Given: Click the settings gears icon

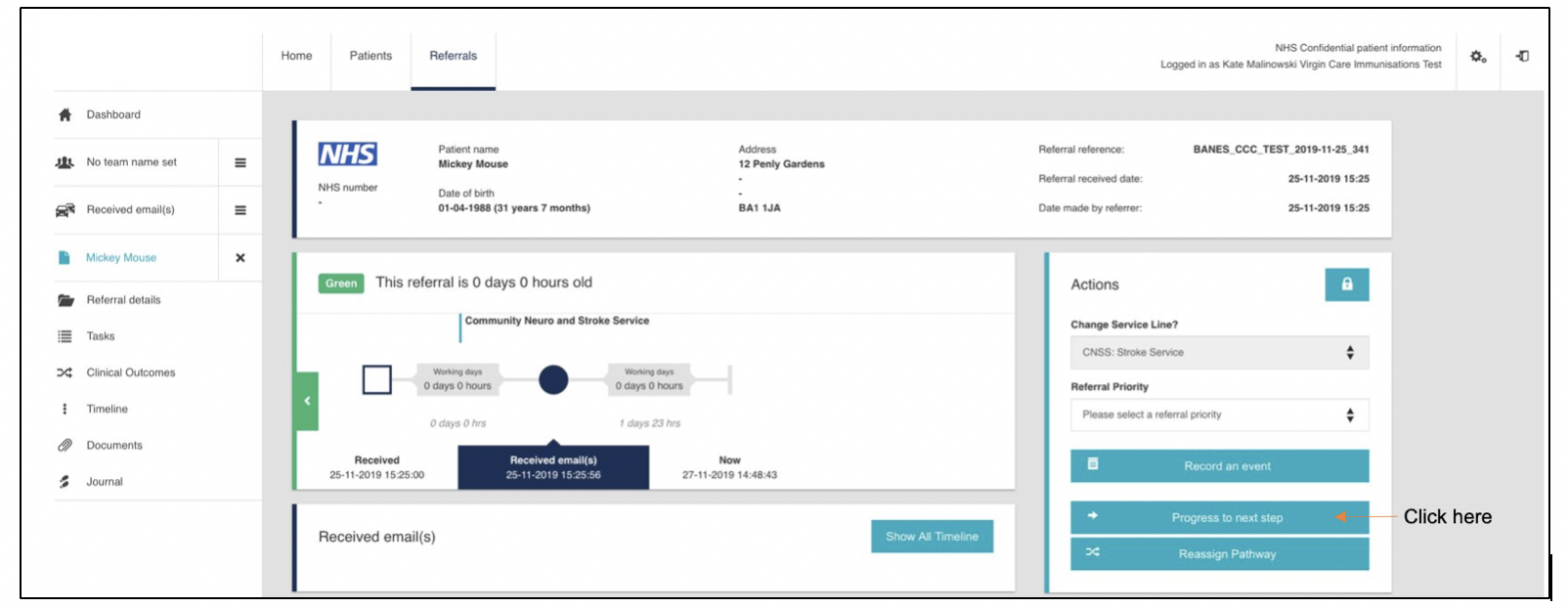Looking at the screenshot, I should coord(1478,57).
